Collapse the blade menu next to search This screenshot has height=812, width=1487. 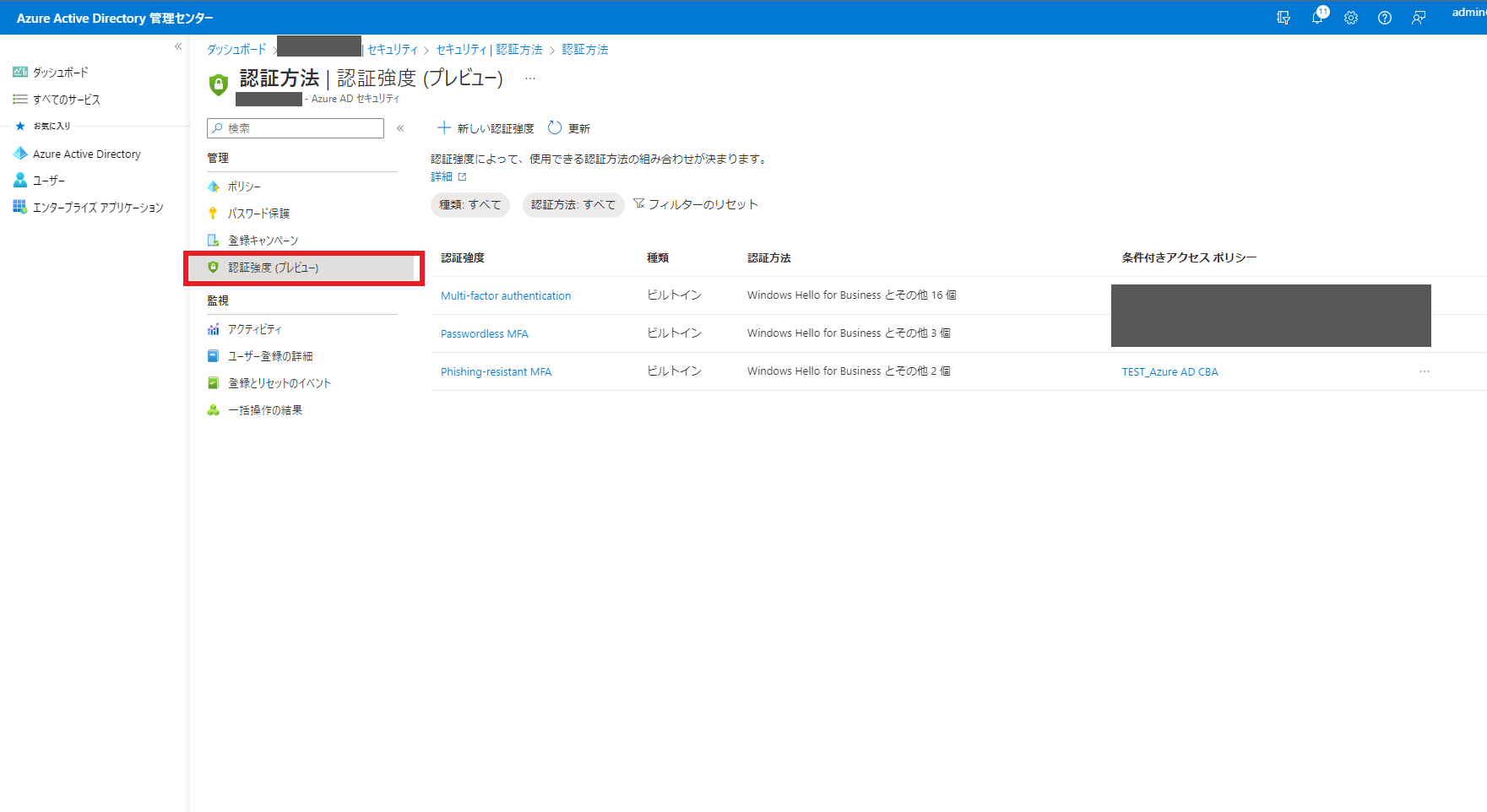400,128
